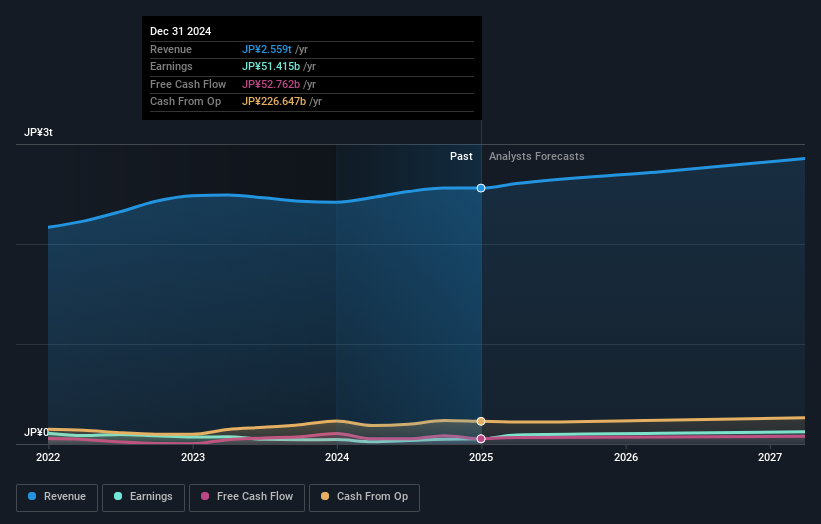The image size is (821, 524).
Task: Click the Free Cash Flow marker at 2025
Action: pos(481,439)
